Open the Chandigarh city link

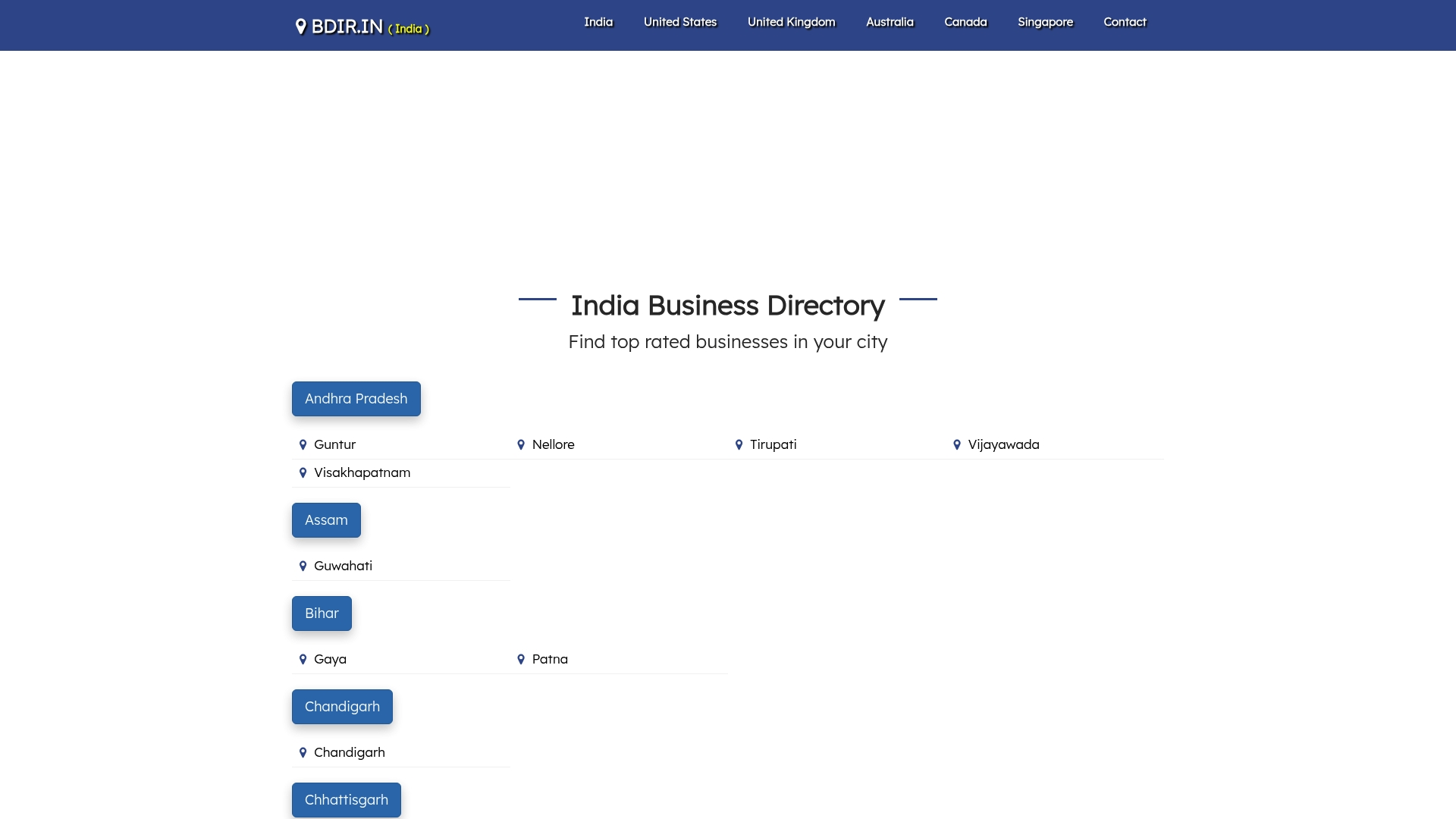[x=349, y=752]
